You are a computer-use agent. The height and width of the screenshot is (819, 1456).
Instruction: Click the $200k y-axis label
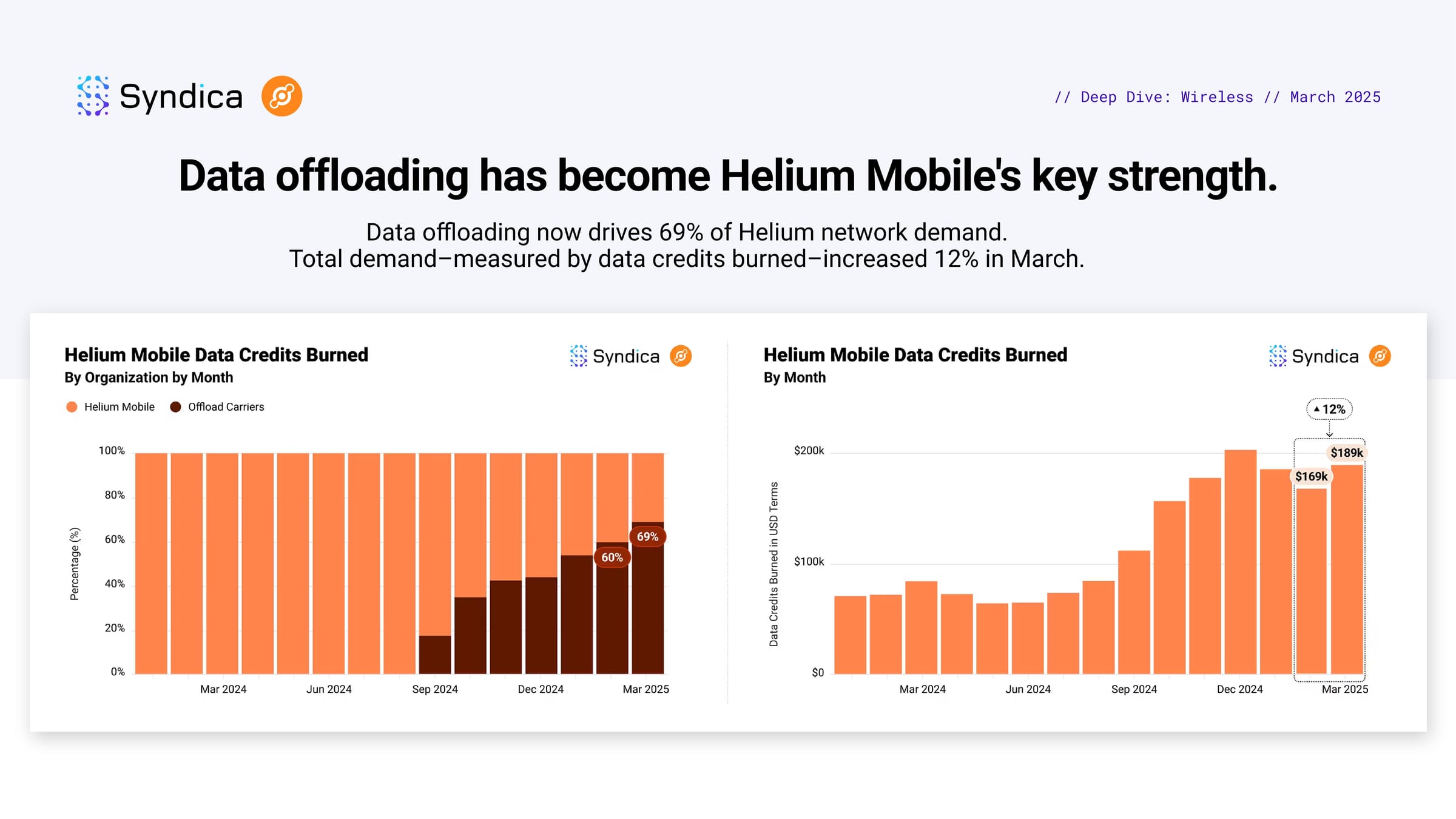point(809,451)
